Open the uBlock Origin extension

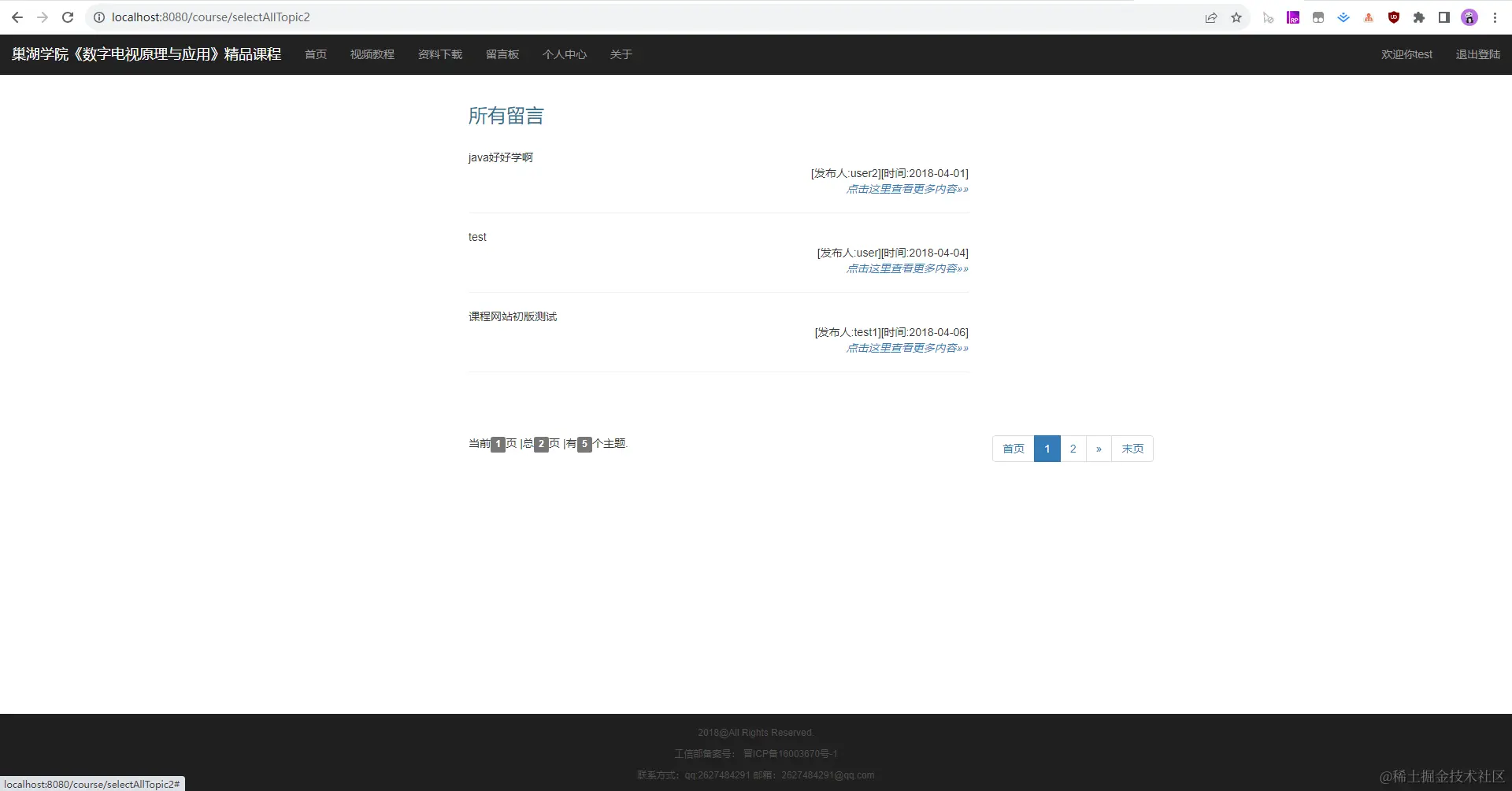(x=1394, y=17)
